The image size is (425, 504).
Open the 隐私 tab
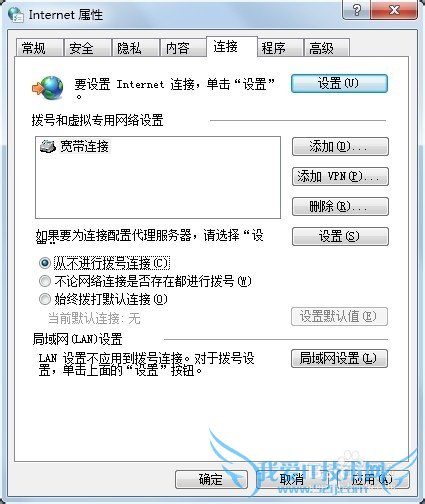[135, 48]
